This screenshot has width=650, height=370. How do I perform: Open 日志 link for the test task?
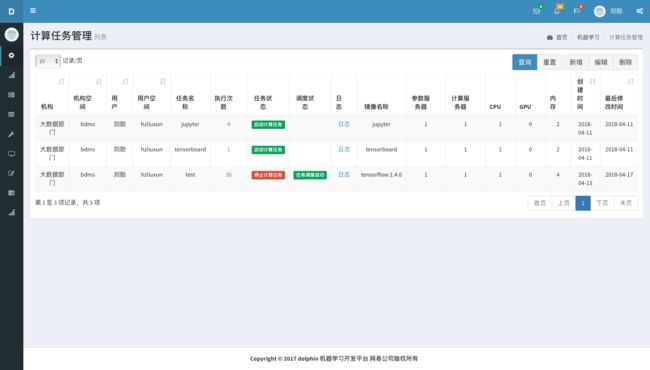344,175
